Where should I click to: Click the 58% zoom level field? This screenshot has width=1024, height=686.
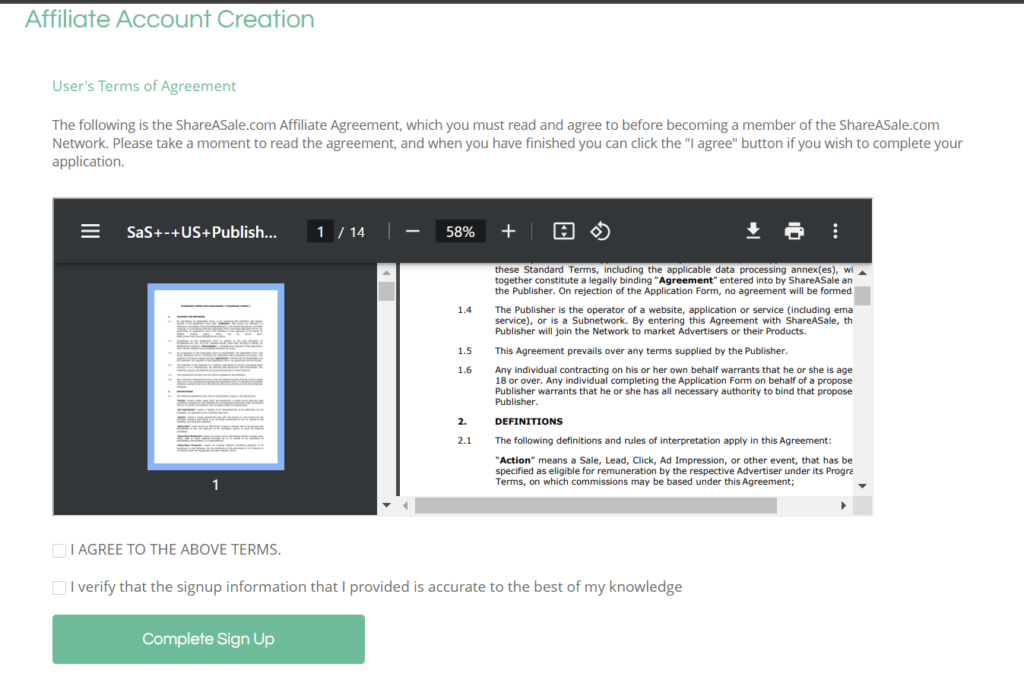click(x=460, y=231)
